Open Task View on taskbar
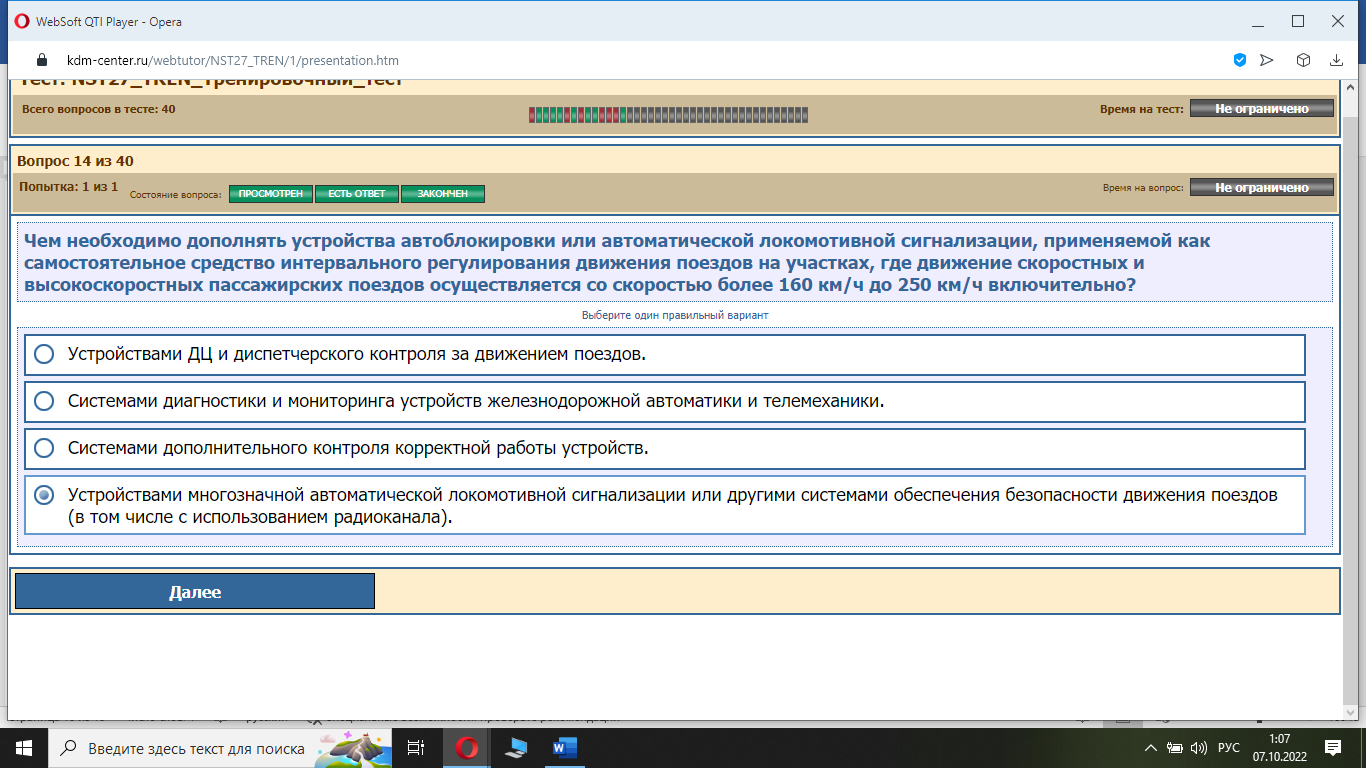Image resolution: width=1366 pixels, height=768 pixels. [x=416, y=748]
